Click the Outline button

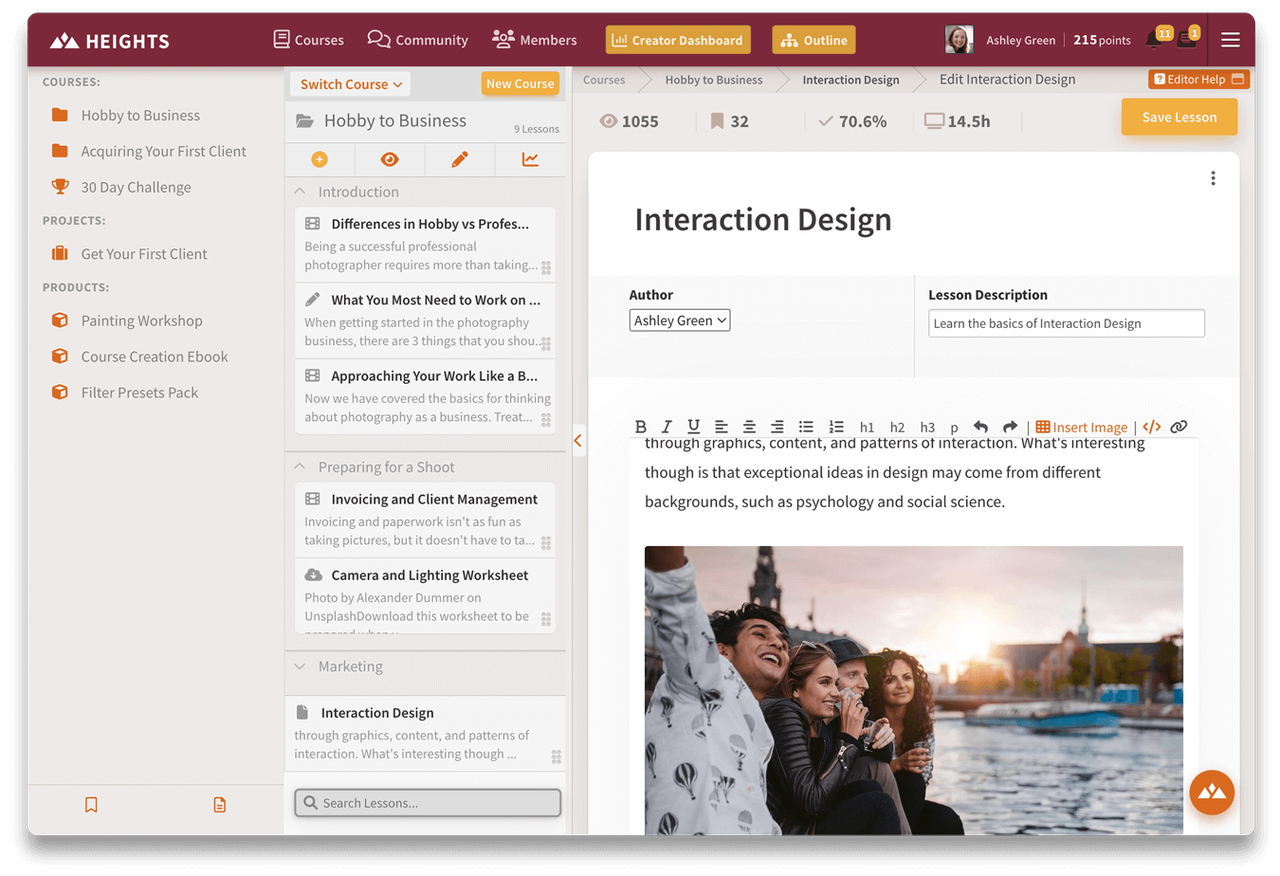[814, 40]
